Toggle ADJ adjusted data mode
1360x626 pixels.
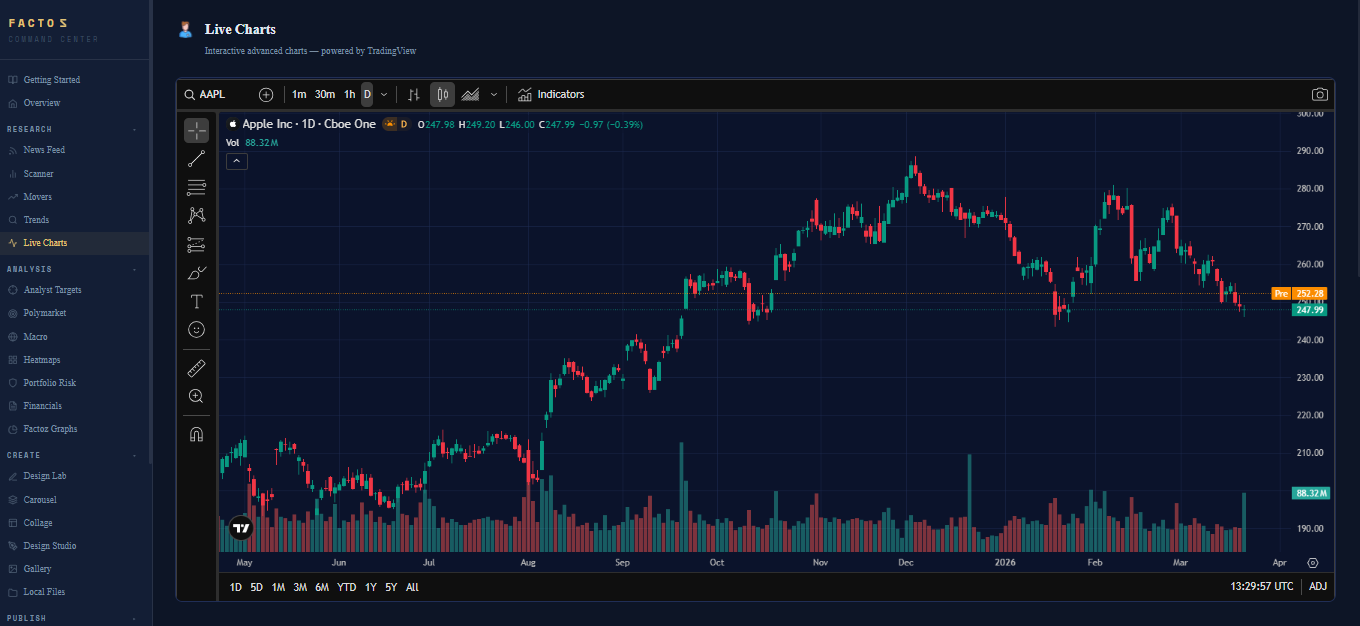tap(1317, 587)
